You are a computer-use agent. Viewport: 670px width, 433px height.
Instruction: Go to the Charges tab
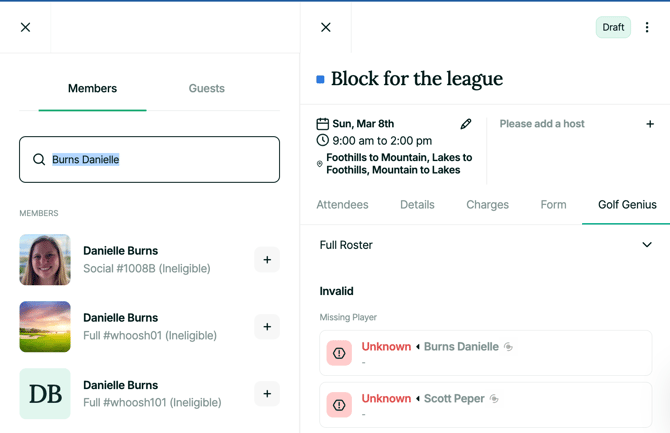tap(487, 205)
